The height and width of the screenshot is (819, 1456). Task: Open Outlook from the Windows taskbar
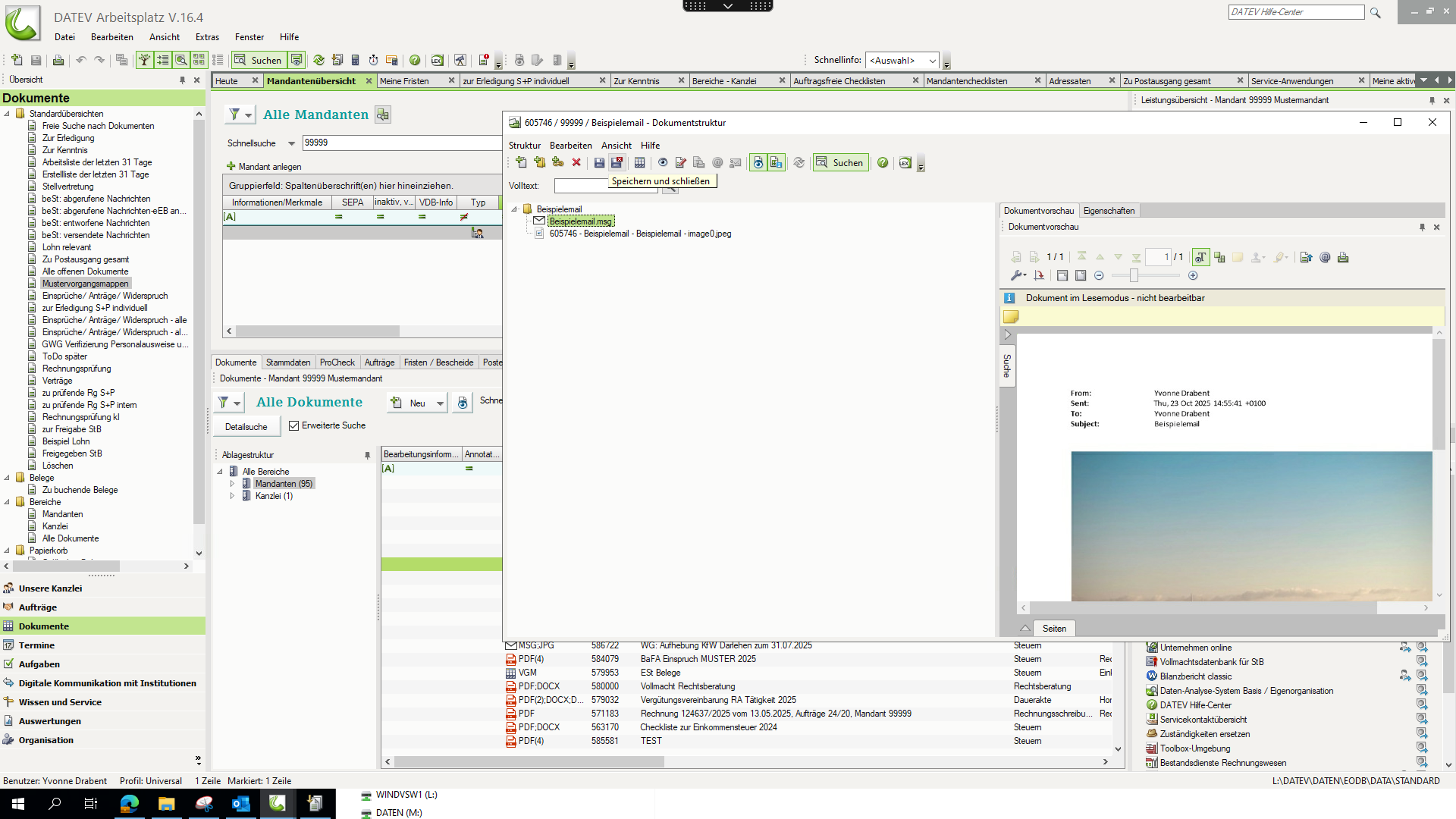(241, 804)
